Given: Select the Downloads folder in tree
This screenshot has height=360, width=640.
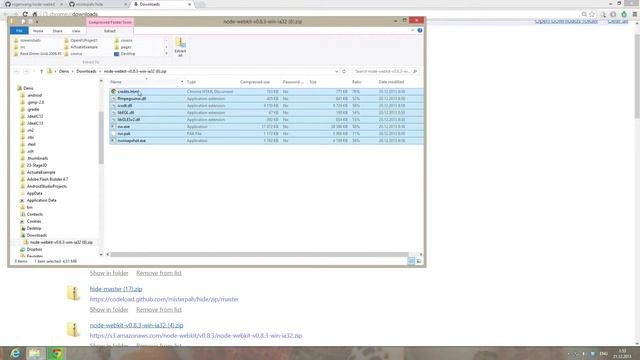Looking at the screenshot, I should (x=36, y=236).
